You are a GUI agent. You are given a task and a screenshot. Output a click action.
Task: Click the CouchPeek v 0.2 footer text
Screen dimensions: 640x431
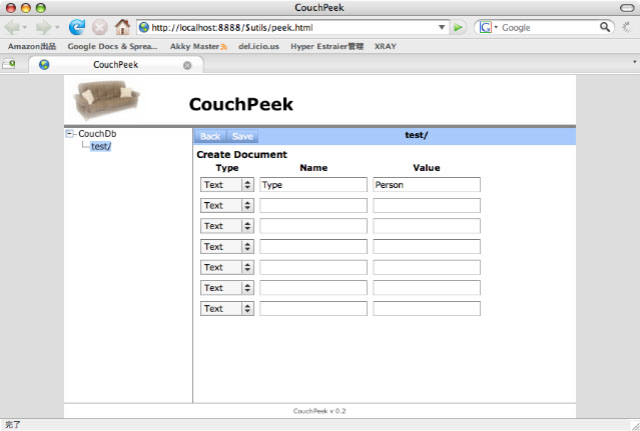point(319,411)
